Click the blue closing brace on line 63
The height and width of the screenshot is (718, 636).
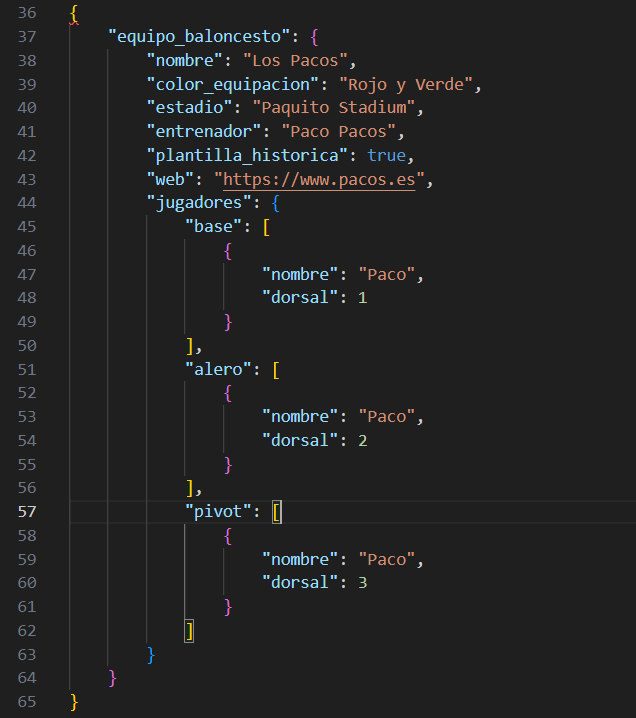tap(151, 655)
